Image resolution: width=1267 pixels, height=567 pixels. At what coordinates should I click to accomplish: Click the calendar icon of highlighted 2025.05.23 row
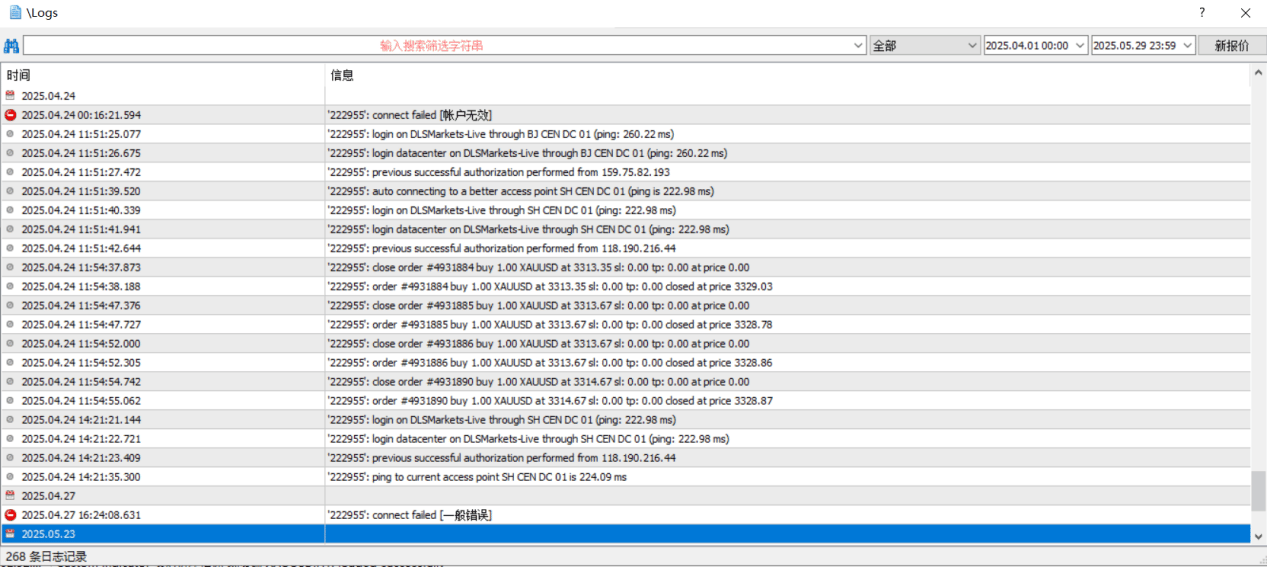tap(10, 534)
